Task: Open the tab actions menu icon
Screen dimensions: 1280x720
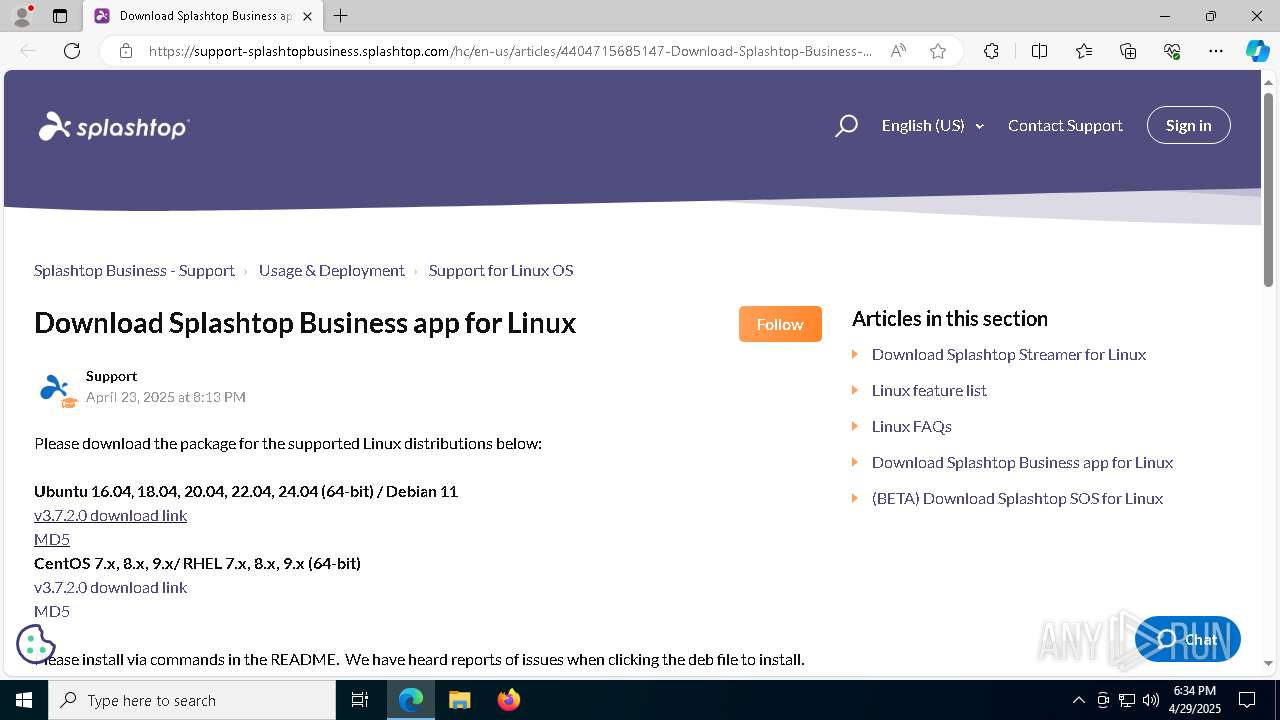Action: (x=60, y=16)
